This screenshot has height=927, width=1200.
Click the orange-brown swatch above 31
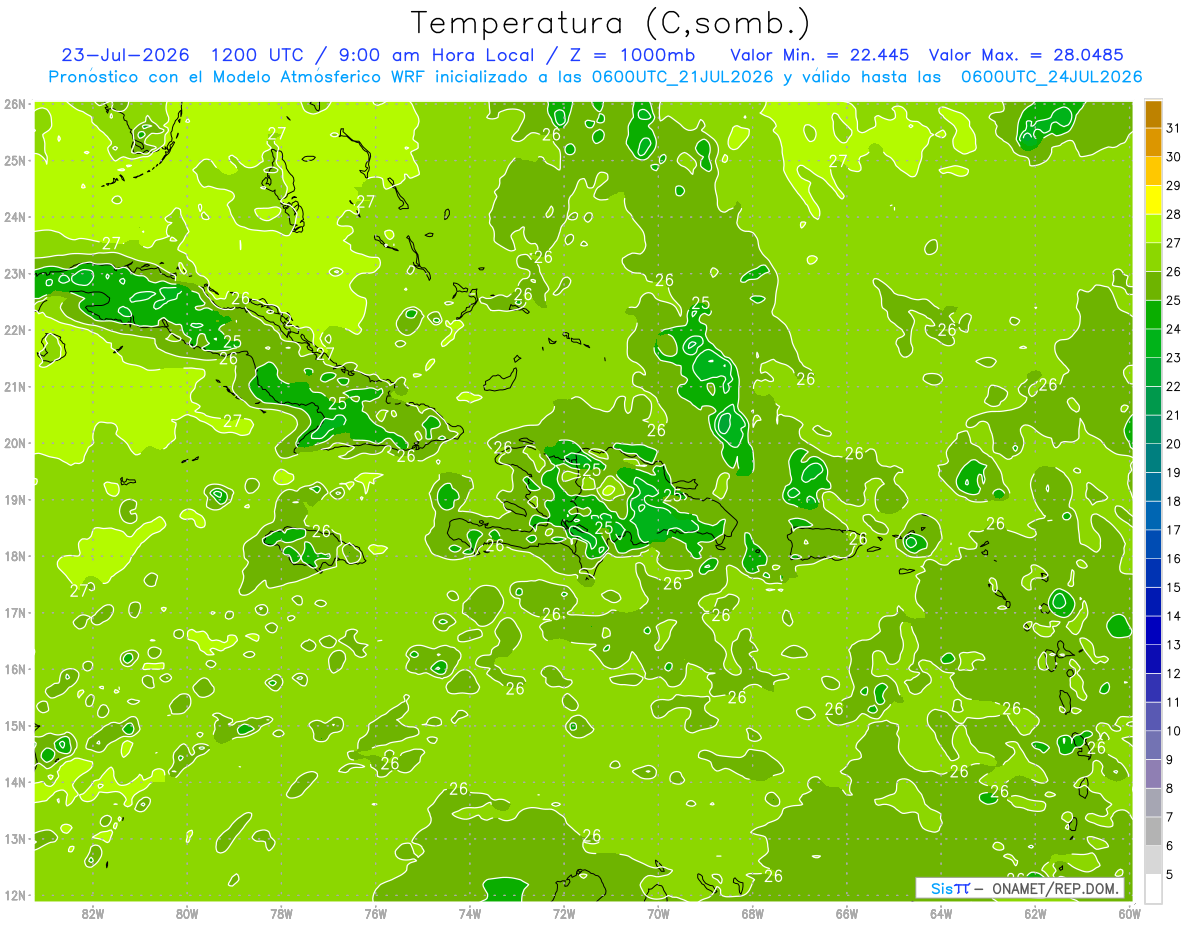point(1152,114)
